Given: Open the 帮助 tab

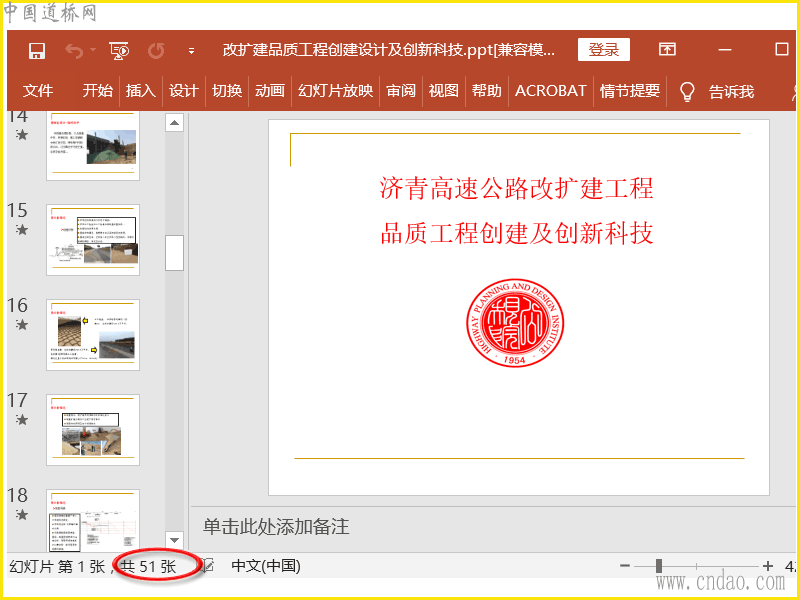Looking at the screenshot, I should (x=487, y=91).
